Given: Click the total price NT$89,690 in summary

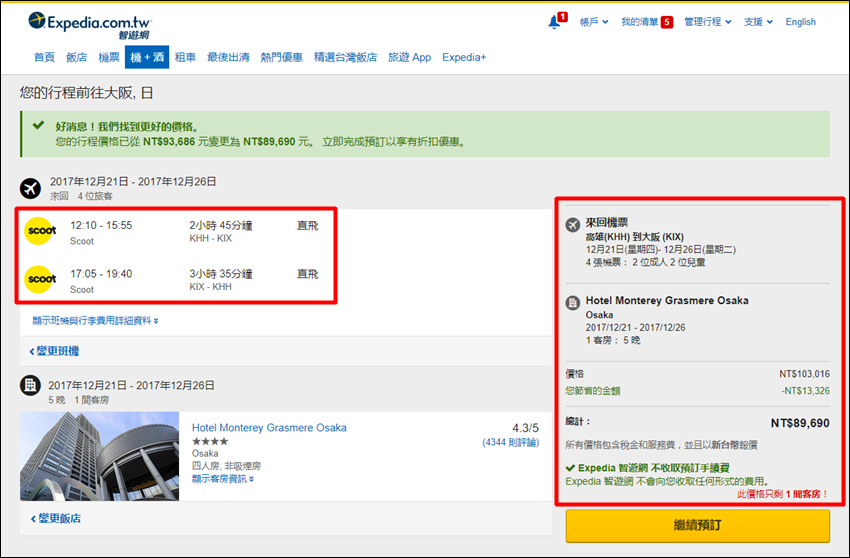Looking at the screenshot, I should (x=800, y=423).
